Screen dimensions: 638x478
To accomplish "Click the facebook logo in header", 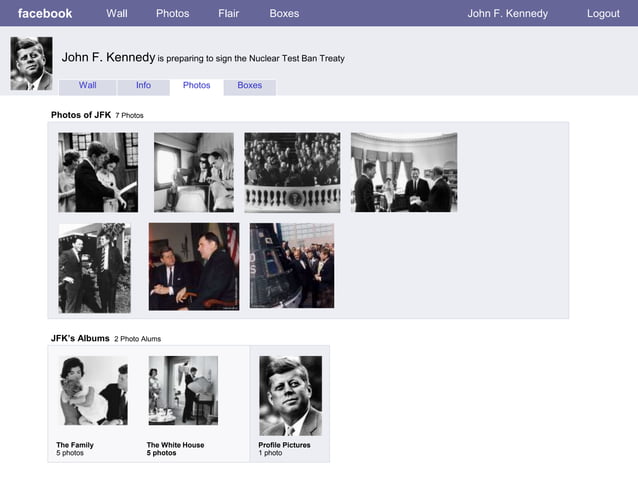I will click(x=45, y=14).
